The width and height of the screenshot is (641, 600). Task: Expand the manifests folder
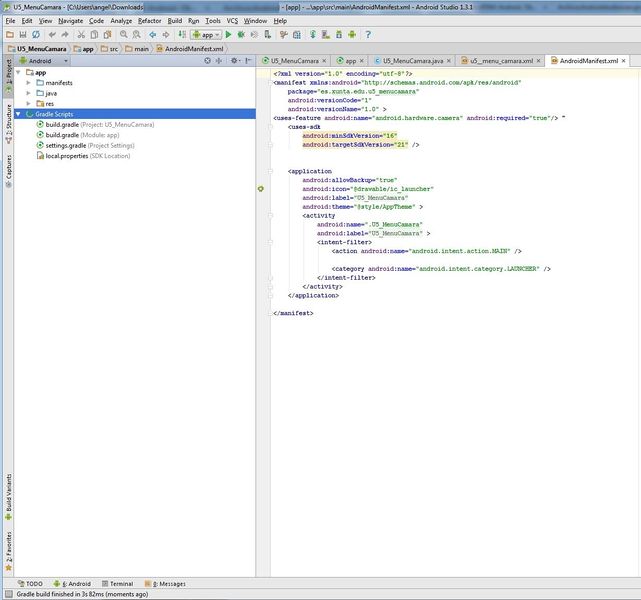pos(28,83)
